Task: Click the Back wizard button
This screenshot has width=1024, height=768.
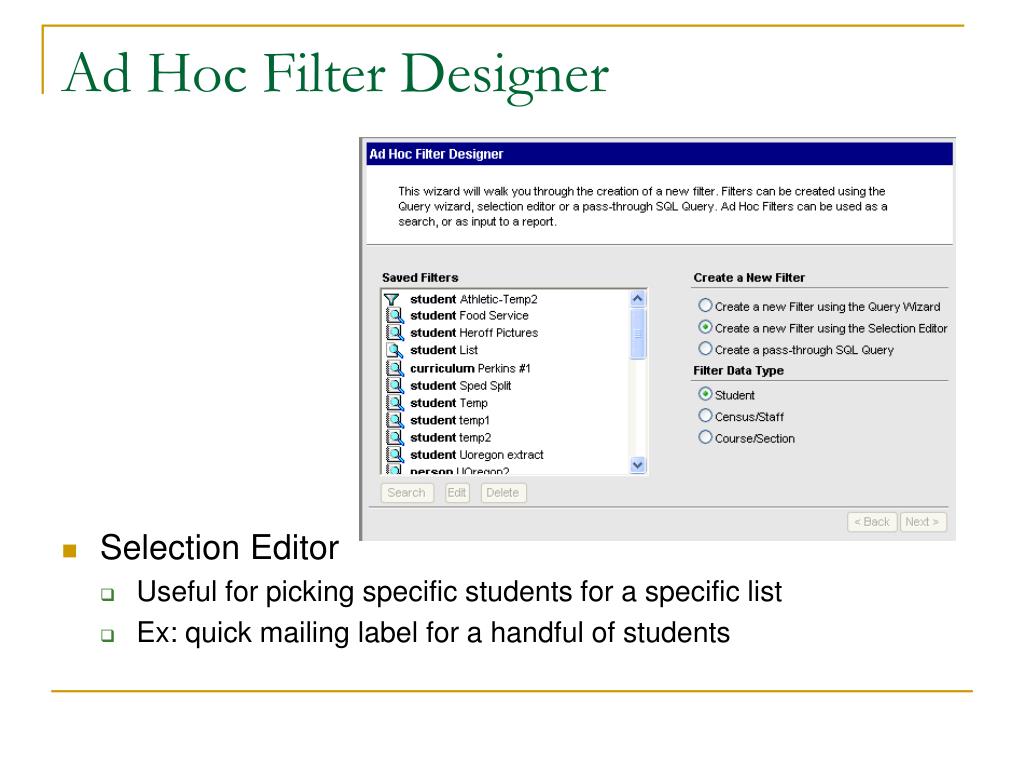Action: point(872,522)
